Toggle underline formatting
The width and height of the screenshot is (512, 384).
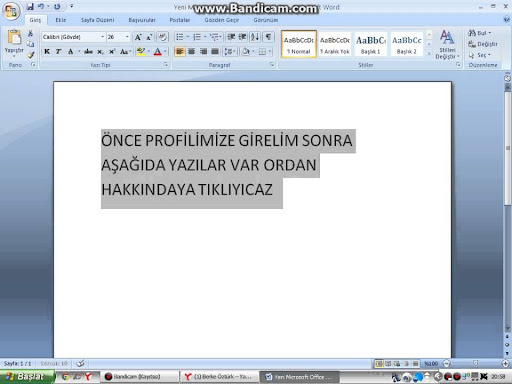(x=70, y=51)
